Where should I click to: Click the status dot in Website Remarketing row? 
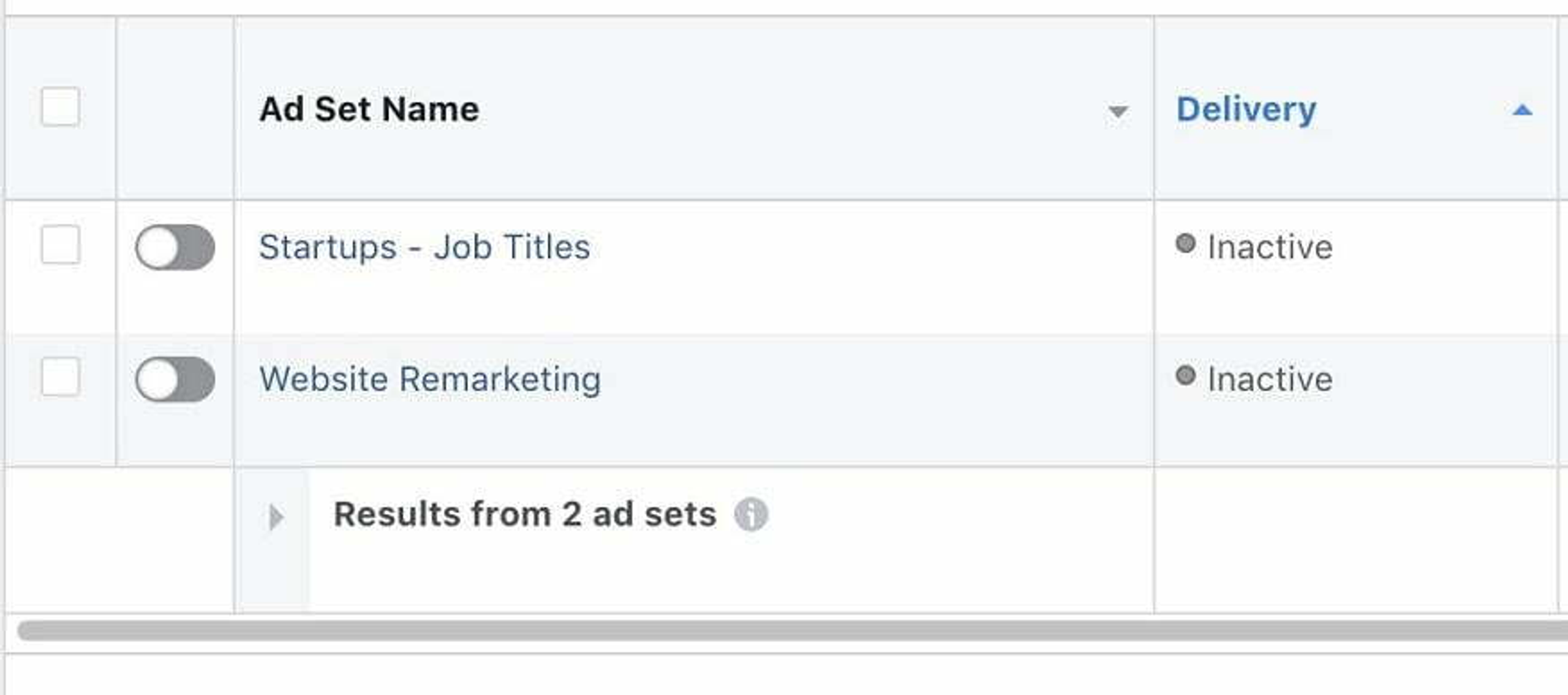[1185, 375]
